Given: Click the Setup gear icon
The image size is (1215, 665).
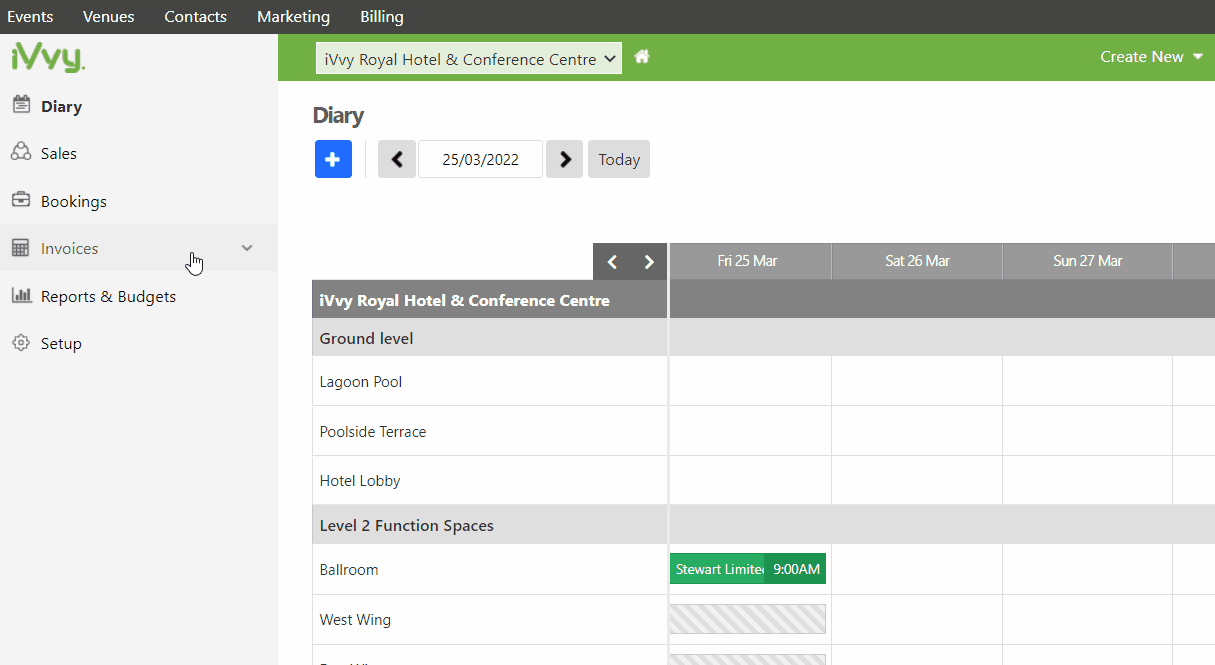Looking at the screenshot, I should point(21,343).
